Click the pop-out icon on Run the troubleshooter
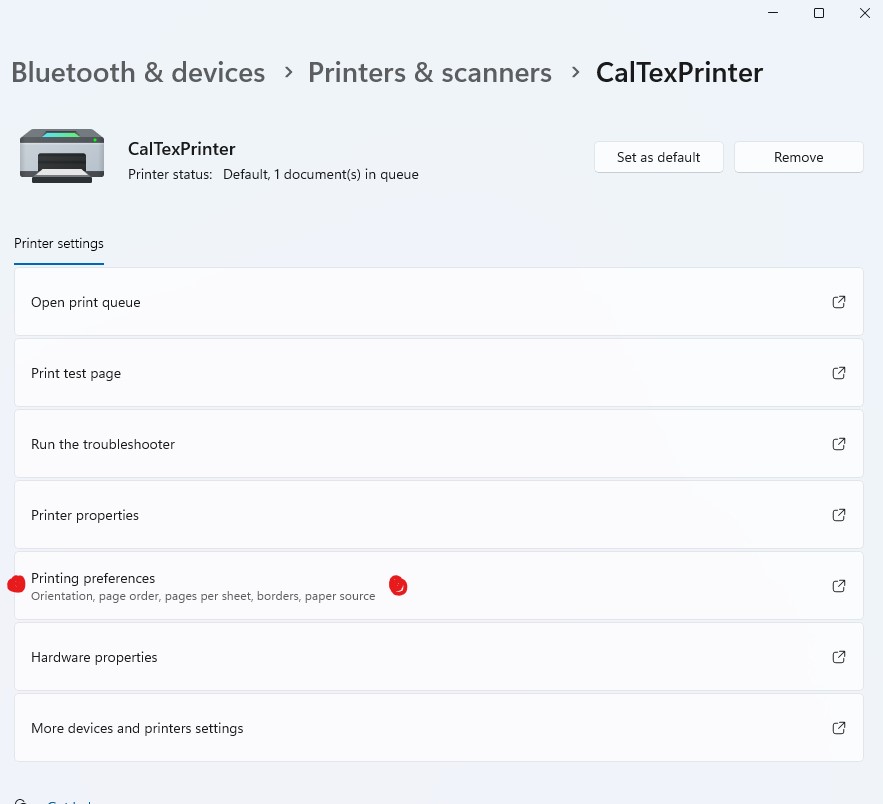This screenshot has height=804, width=883. click(x=839, y=444)
